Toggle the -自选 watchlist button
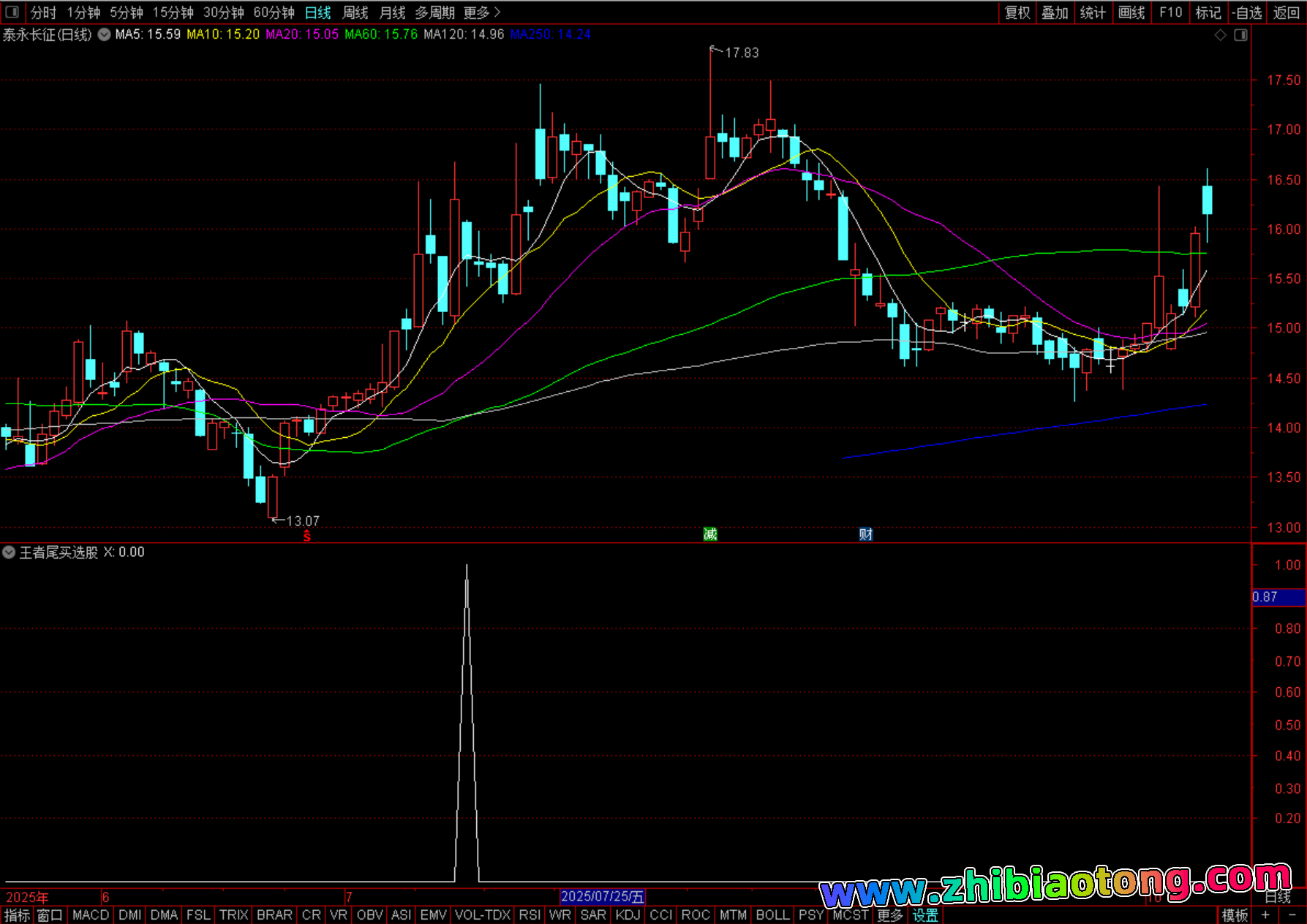Viewport: 1307px width, 924px height. click(x=1246, y=12)
